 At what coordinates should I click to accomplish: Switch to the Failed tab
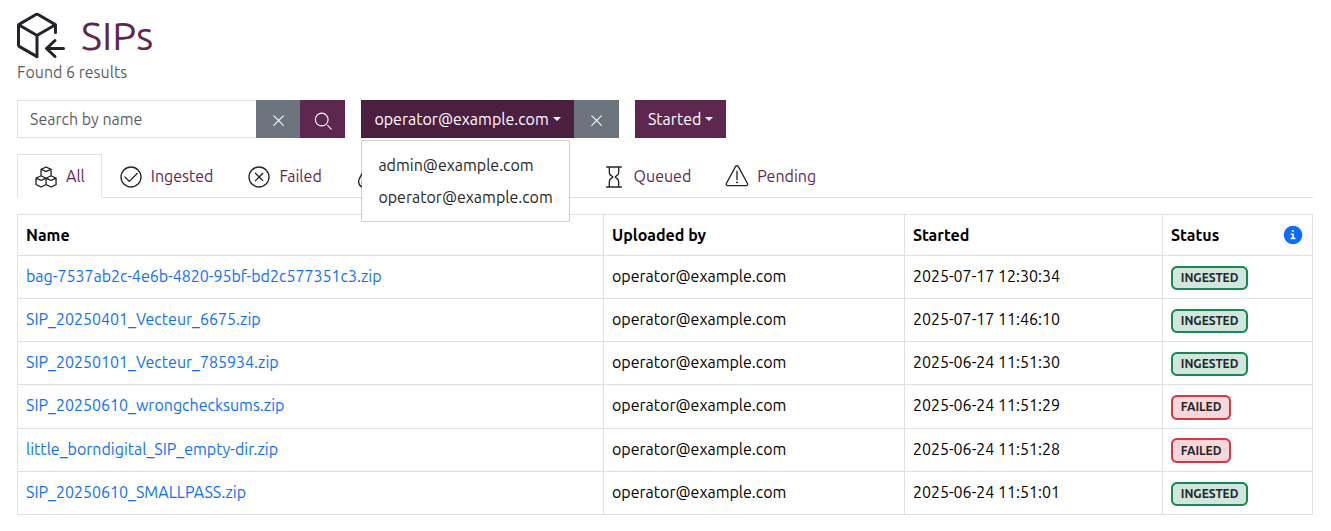(x=285, y=177)
